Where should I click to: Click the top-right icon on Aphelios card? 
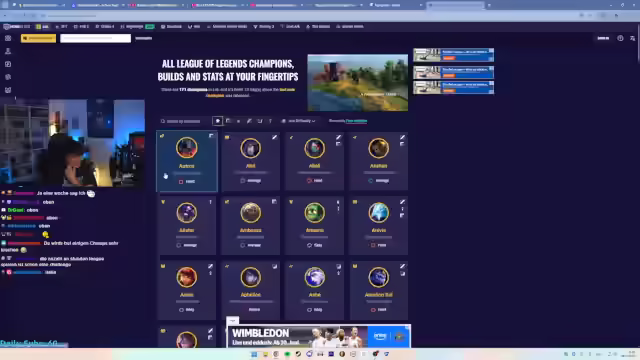(x=274, y=266)
